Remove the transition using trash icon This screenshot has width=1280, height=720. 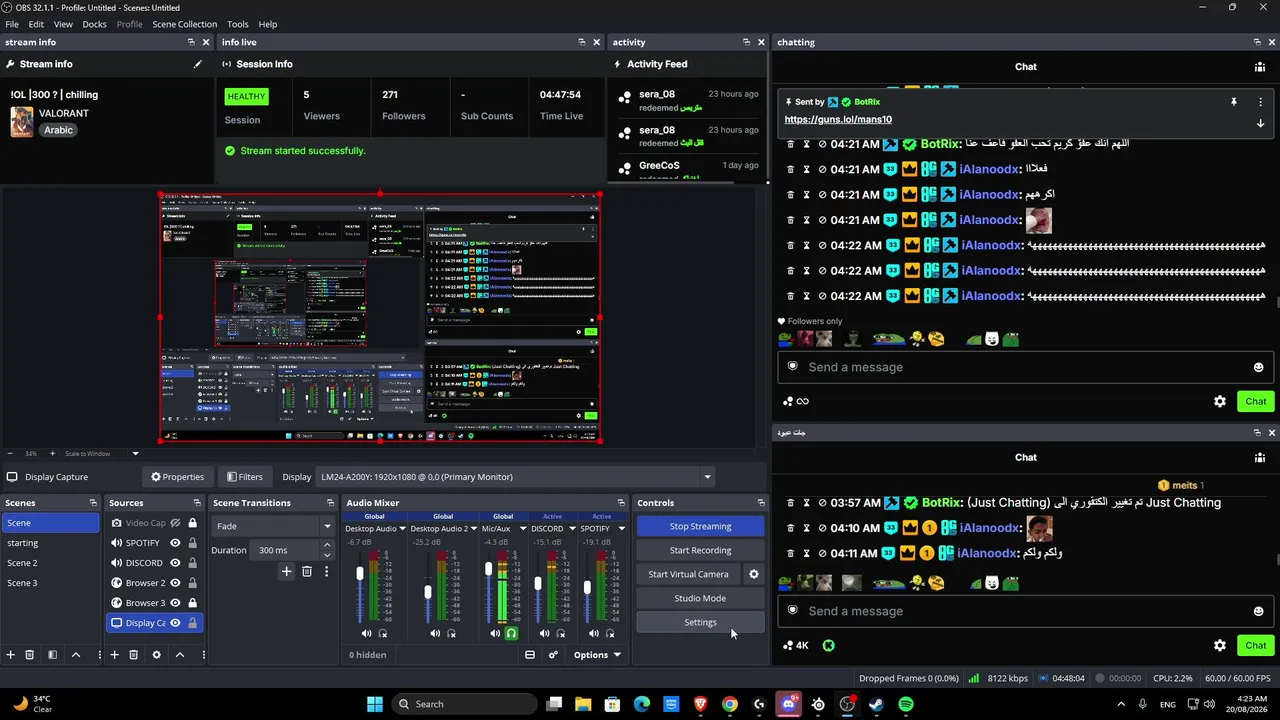pyautogui.click(x=307, y=571)
